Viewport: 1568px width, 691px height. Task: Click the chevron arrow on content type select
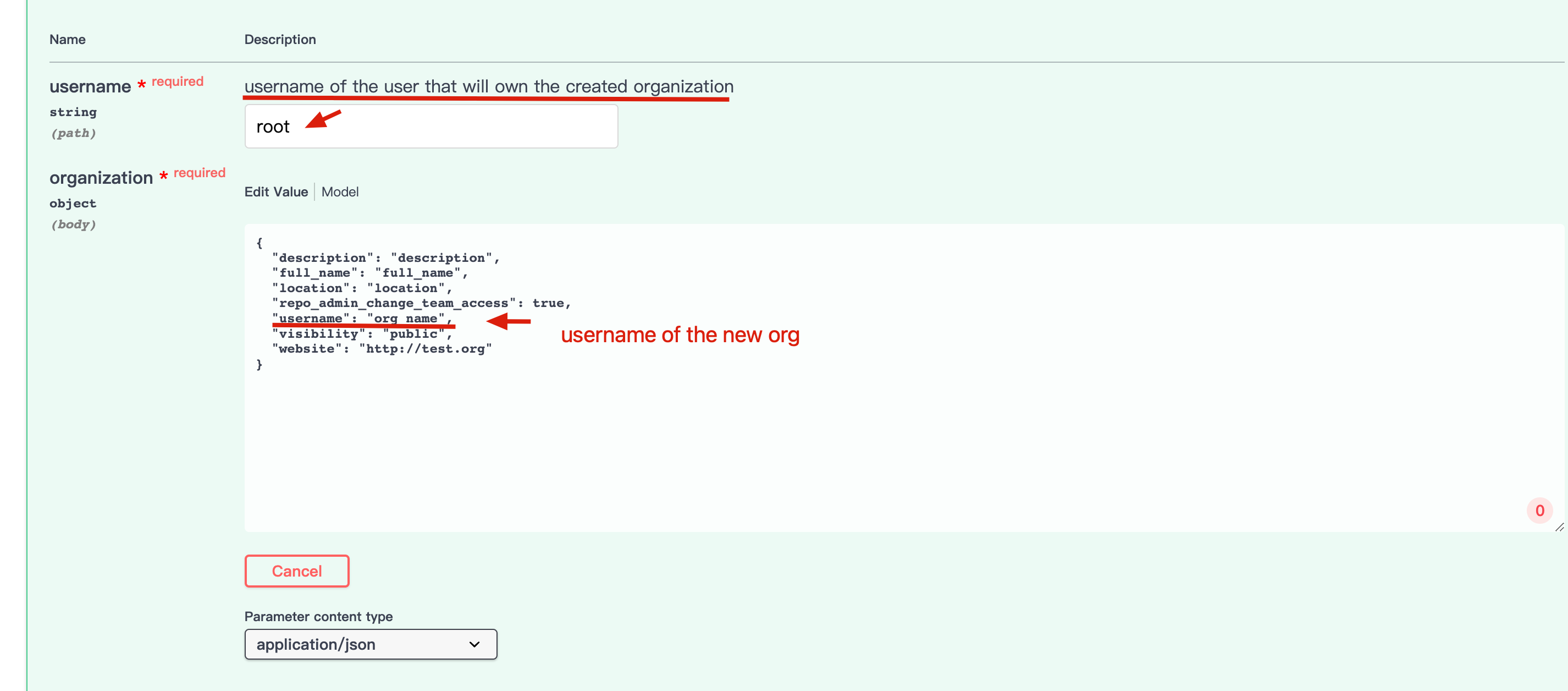tap(474, 644)
